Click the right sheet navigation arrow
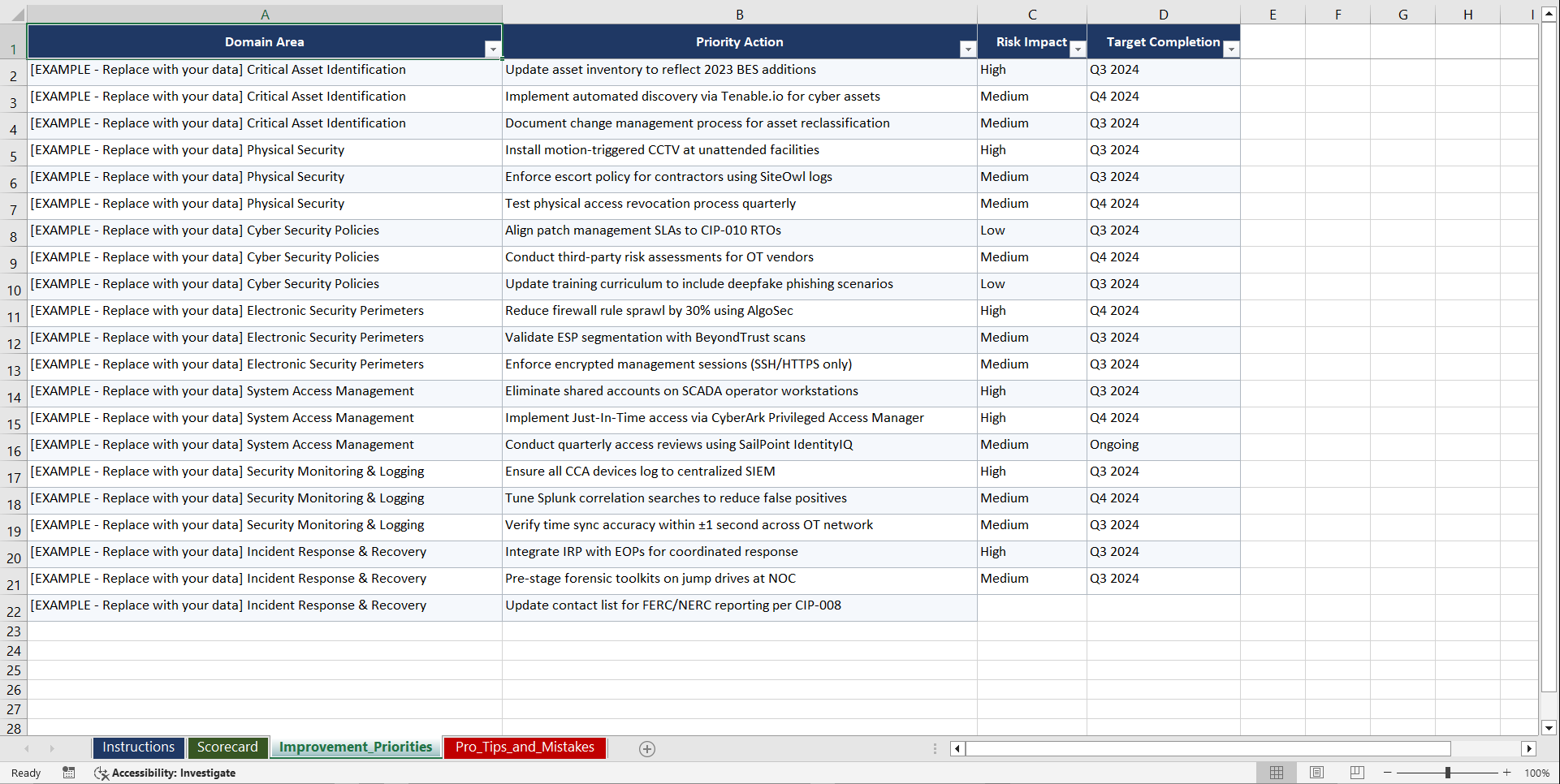1560x784 pixels. [x=53, y=748]
